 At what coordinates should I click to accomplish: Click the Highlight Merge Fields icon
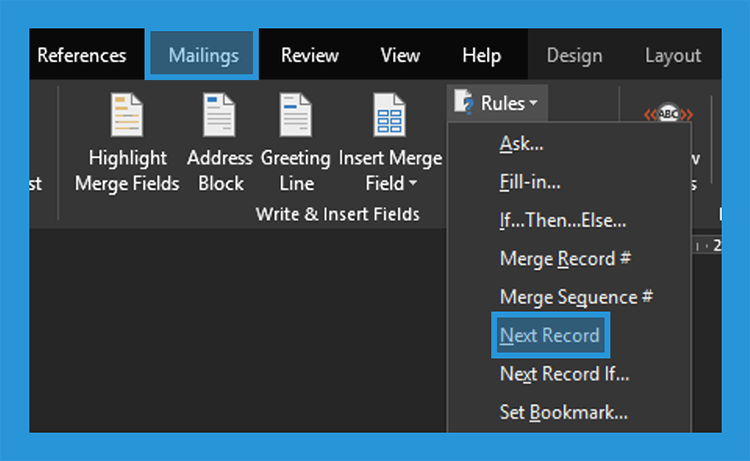pos(127,115)
